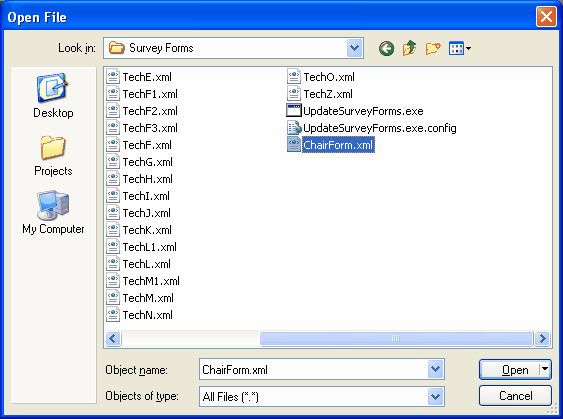Click inside the Object name text field
Image resolution: width=563 pixels, height=419 pixels.
point(313,369)
